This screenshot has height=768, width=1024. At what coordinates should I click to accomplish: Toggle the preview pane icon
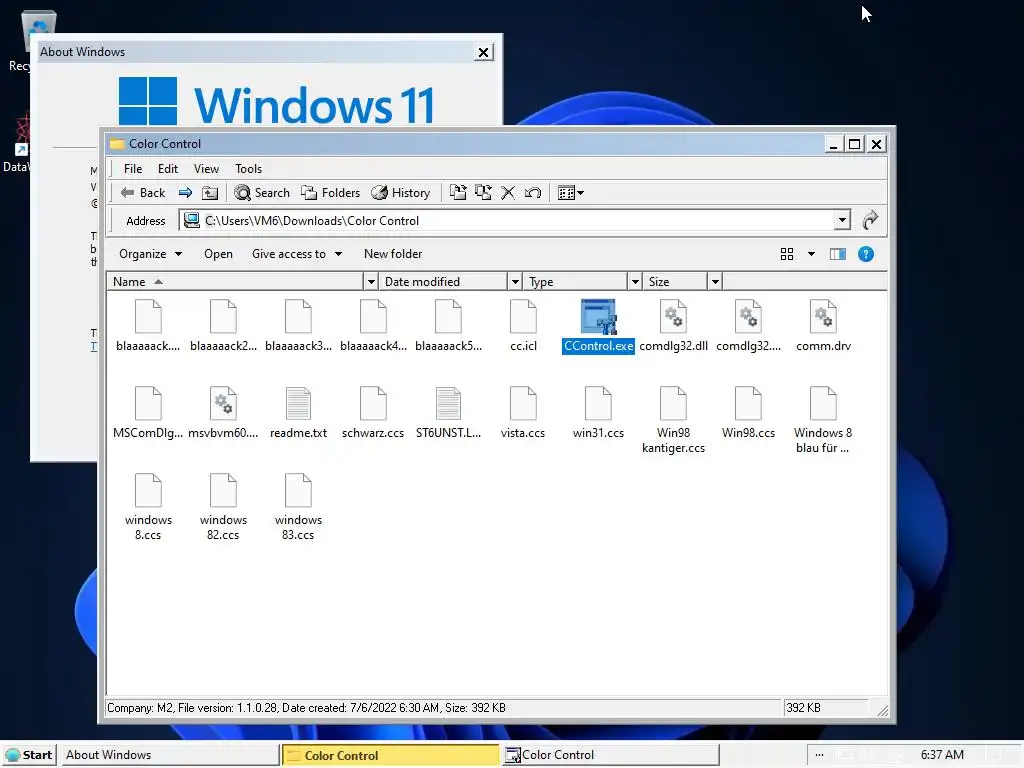838,254
